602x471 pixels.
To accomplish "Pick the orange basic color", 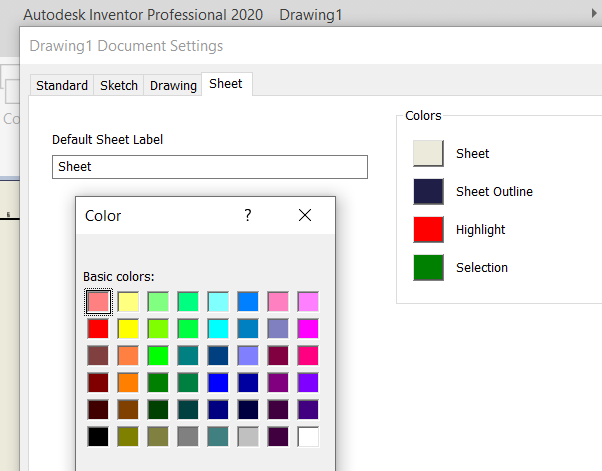I will (128, 382).
